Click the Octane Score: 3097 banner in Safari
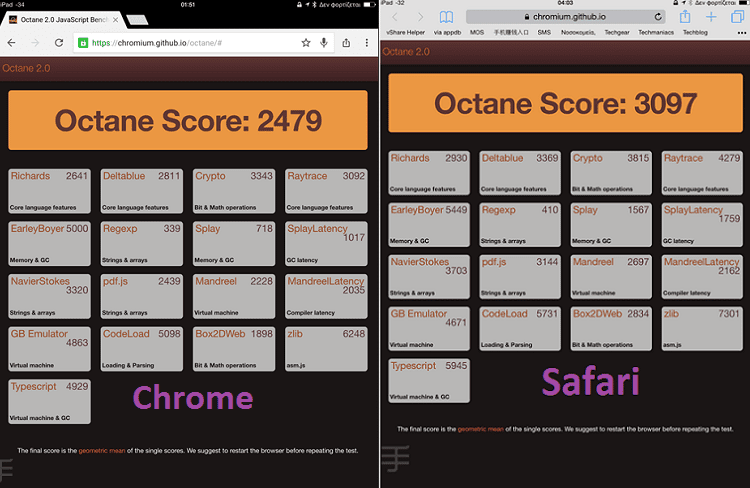This screenshot has height=488, width=750. 565,103
